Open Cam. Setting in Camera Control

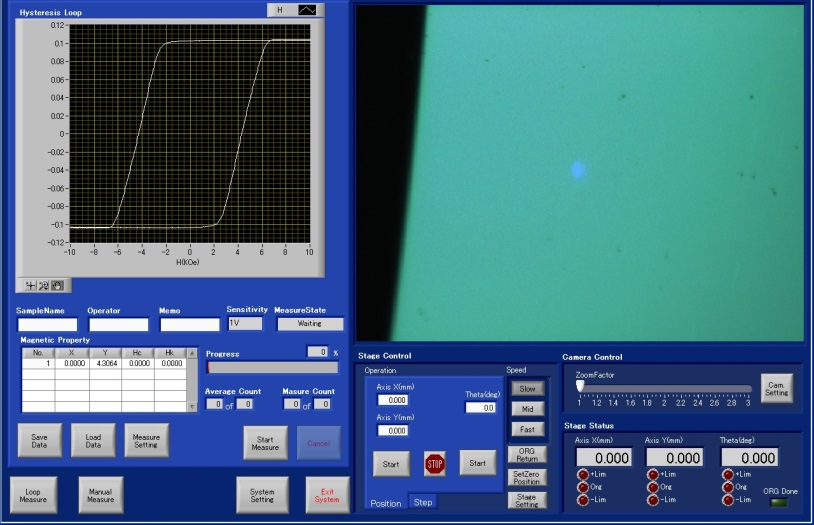[777, 388]
